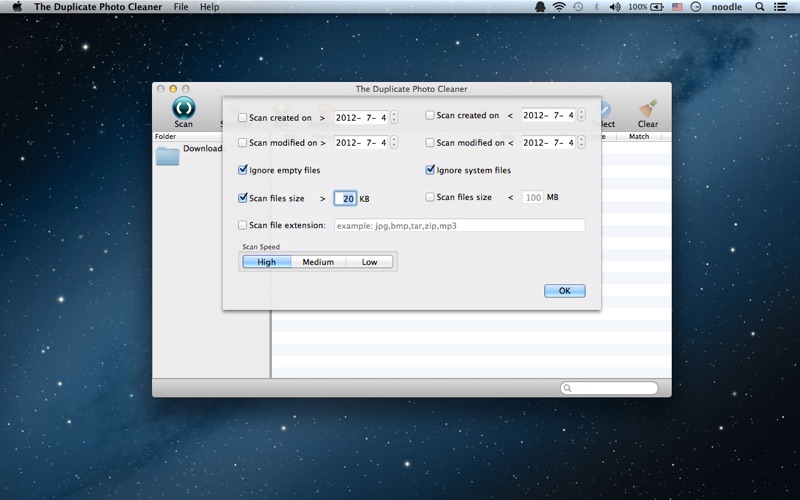Image resolution: width=800 pixels, height=500 pixels.
Task: Step the modified-on less-than date stepper
Action: pyautogui.click(x=582, y=142)
